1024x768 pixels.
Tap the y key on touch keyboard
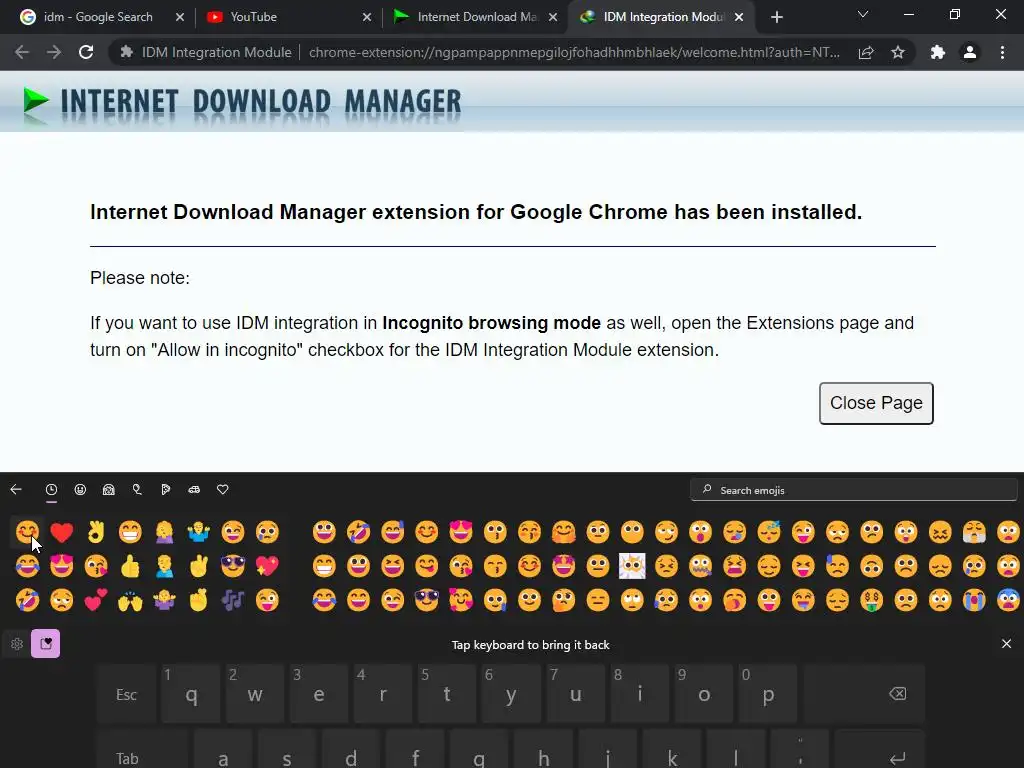point(511,694)
